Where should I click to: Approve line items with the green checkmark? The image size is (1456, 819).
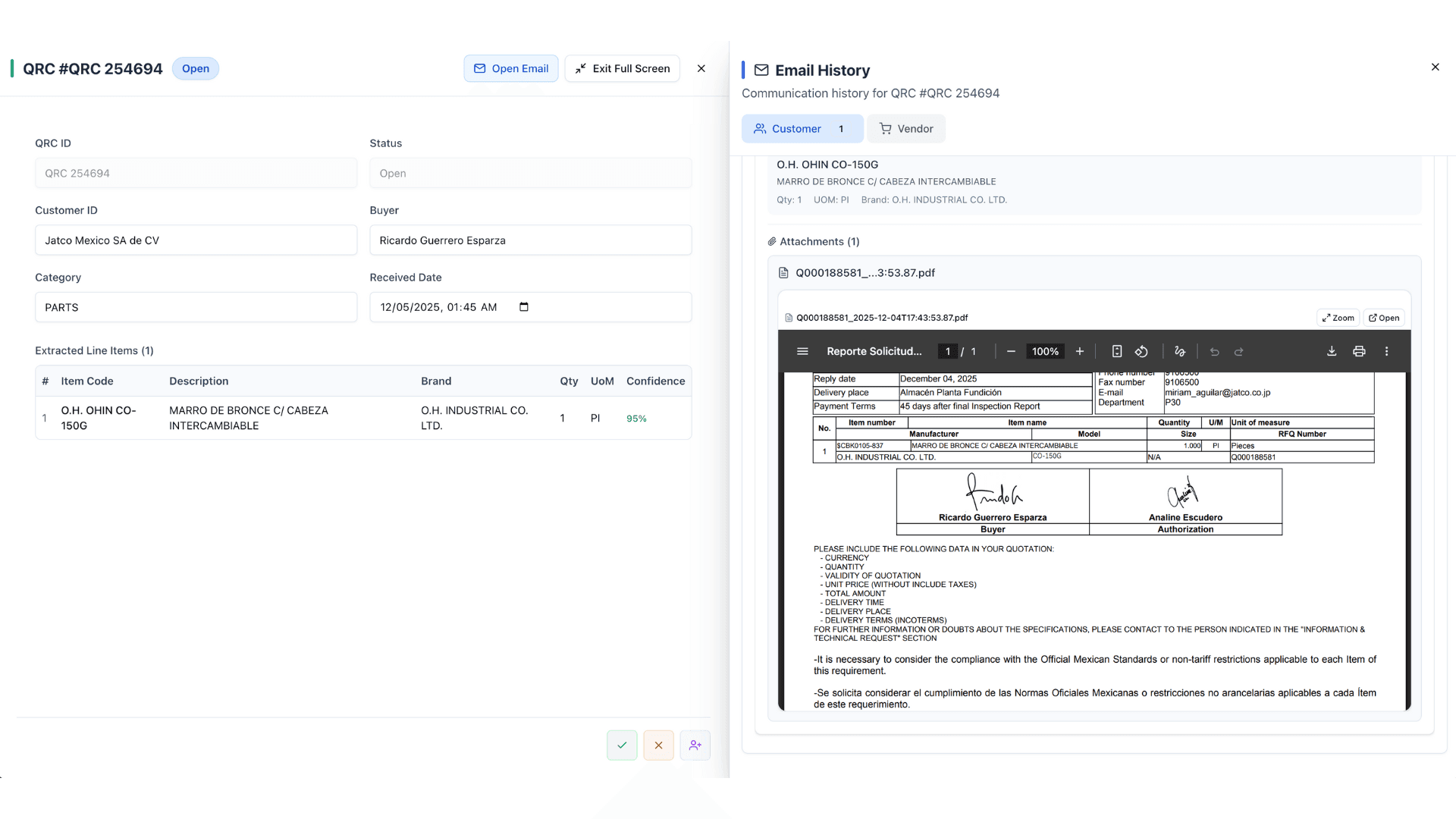pos(622,745)
